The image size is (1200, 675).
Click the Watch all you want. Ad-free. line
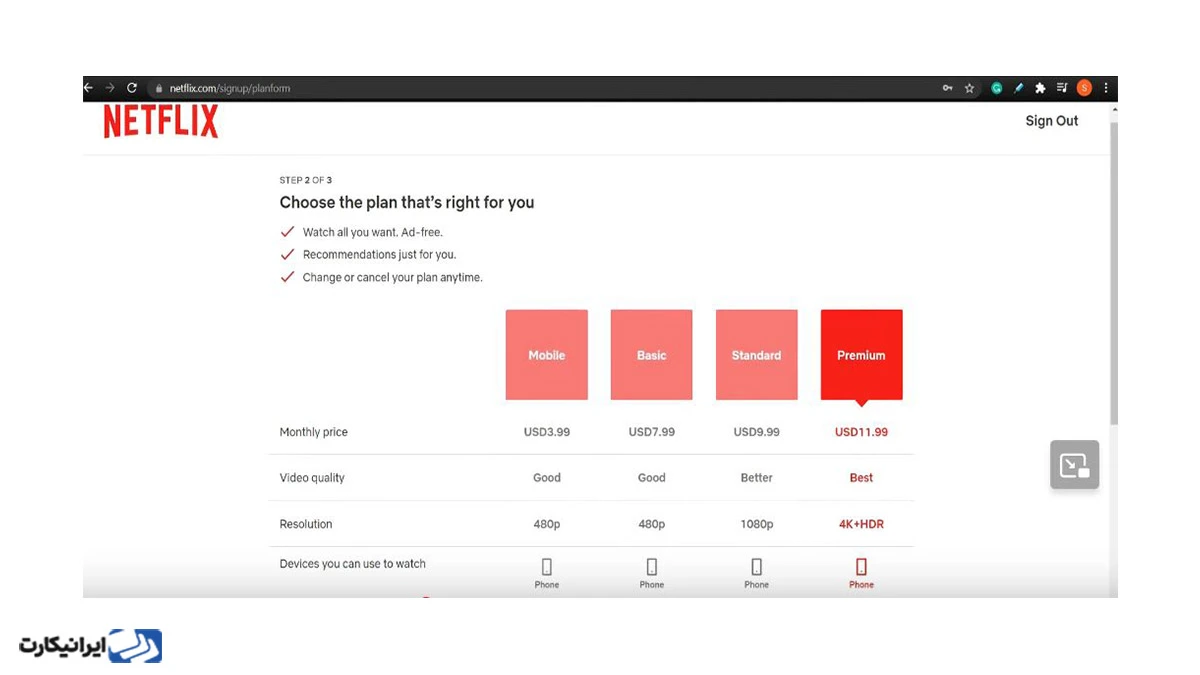373,232
